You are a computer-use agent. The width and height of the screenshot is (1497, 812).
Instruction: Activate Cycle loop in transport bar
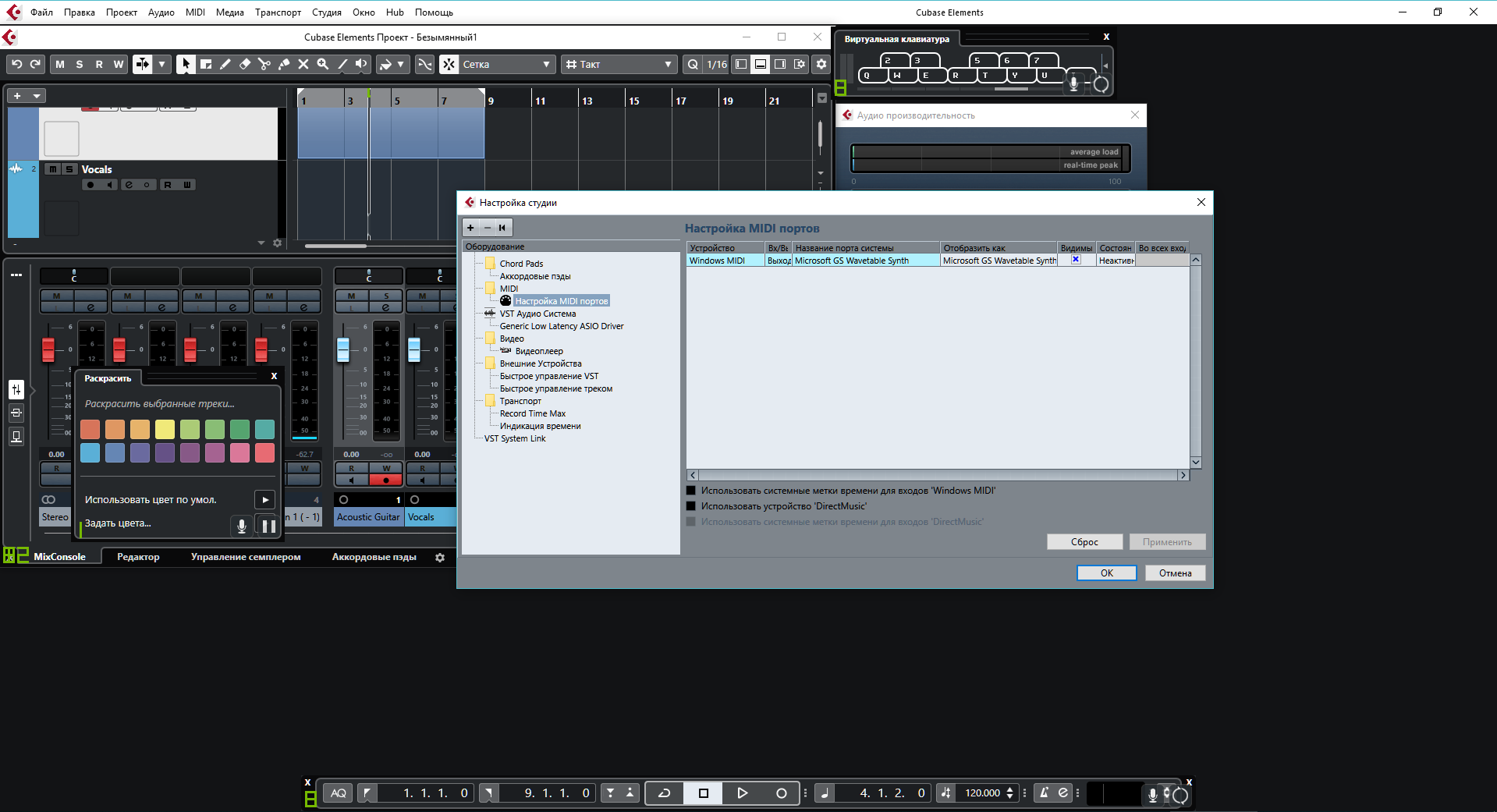[x=665, y=793]
